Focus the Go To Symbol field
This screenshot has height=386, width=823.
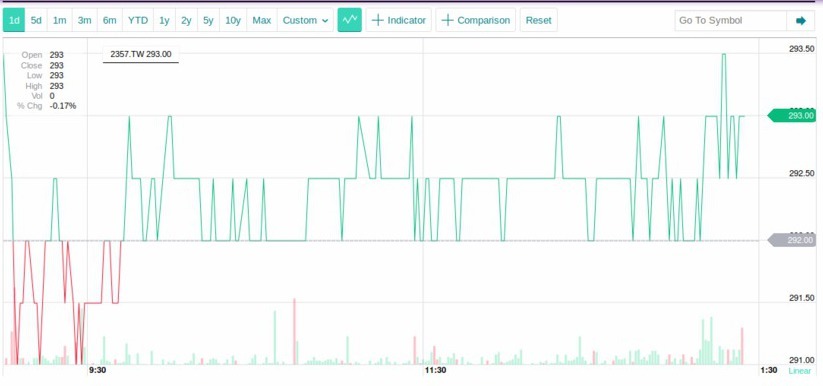731,20
